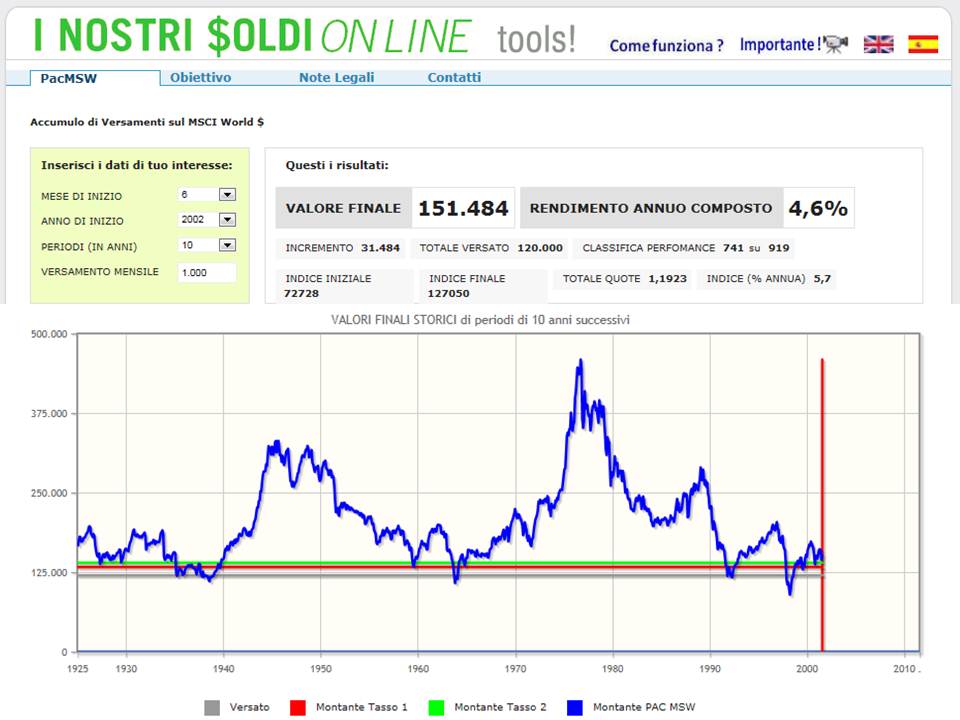The image size is (960, 720).
Task: Click the blue Montante PAC MSW swatch
Action: tap(576, 707)
